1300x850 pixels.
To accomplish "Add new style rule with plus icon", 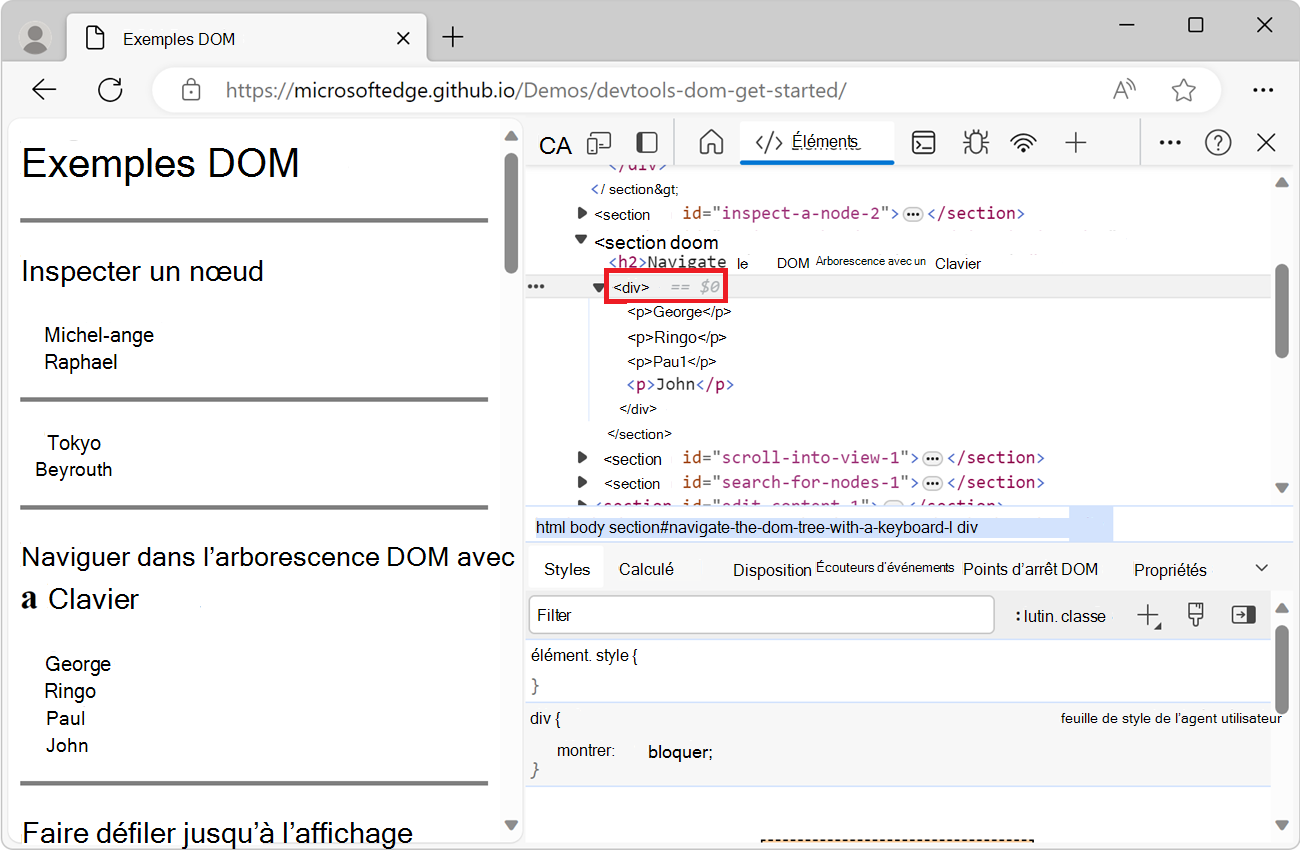I will [x=1148, y=616].
